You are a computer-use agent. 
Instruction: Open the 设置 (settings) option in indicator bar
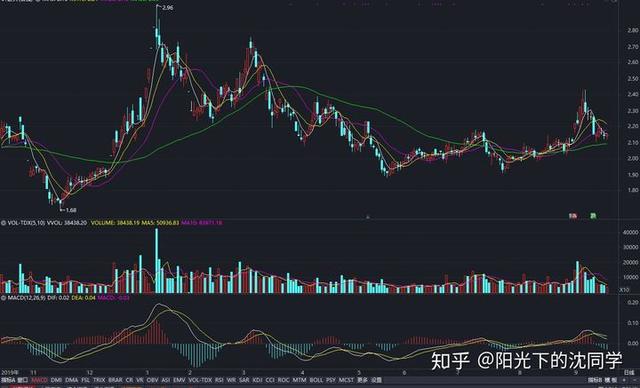376,380
